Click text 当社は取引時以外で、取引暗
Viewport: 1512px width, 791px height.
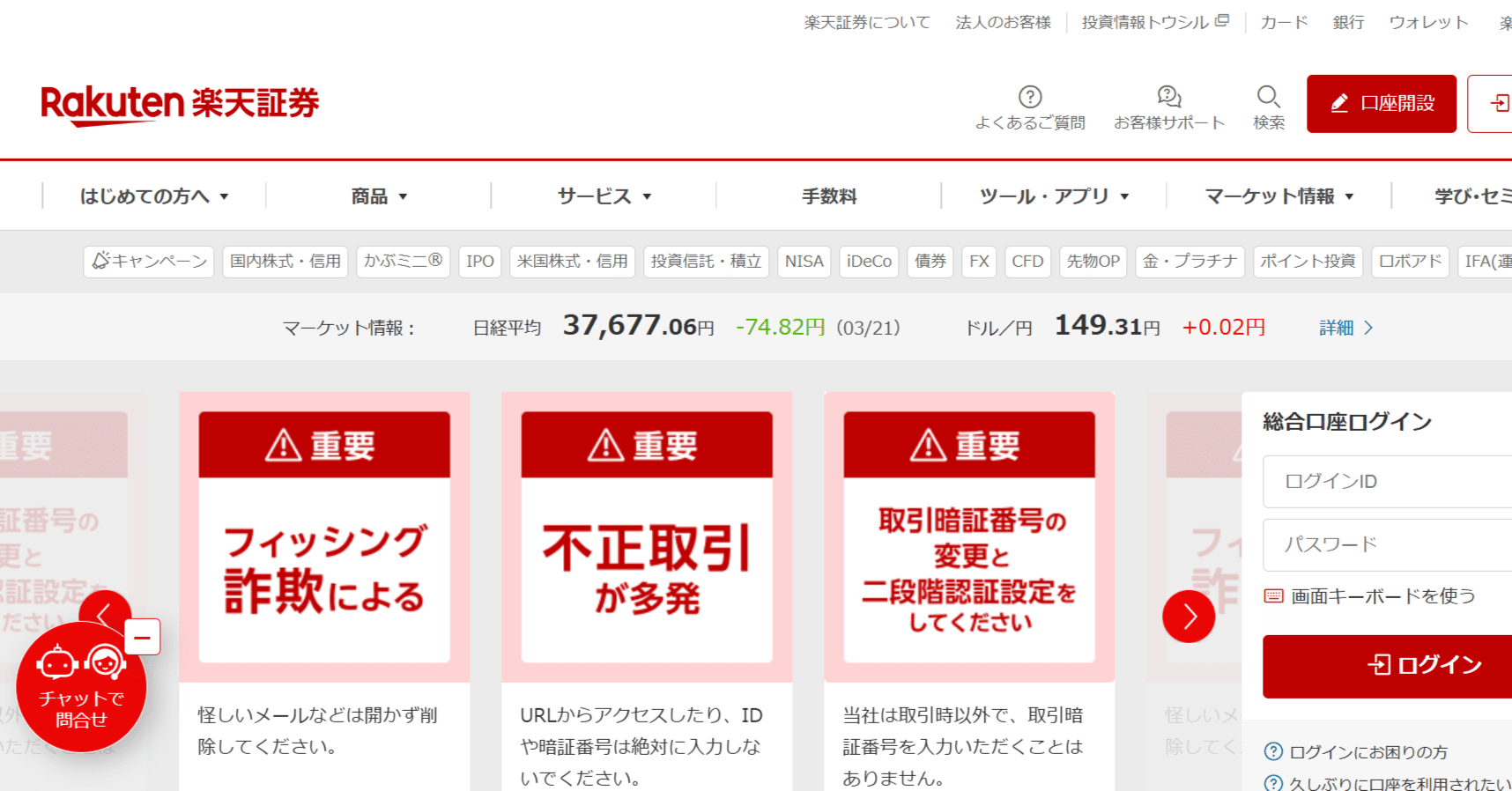pyautogui.click(x=963, y=715)
